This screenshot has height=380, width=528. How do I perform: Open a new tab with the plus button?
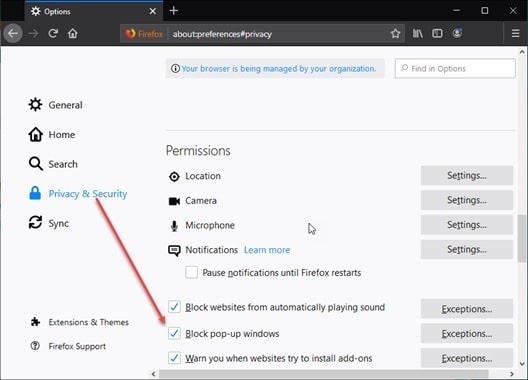(174, 11)
